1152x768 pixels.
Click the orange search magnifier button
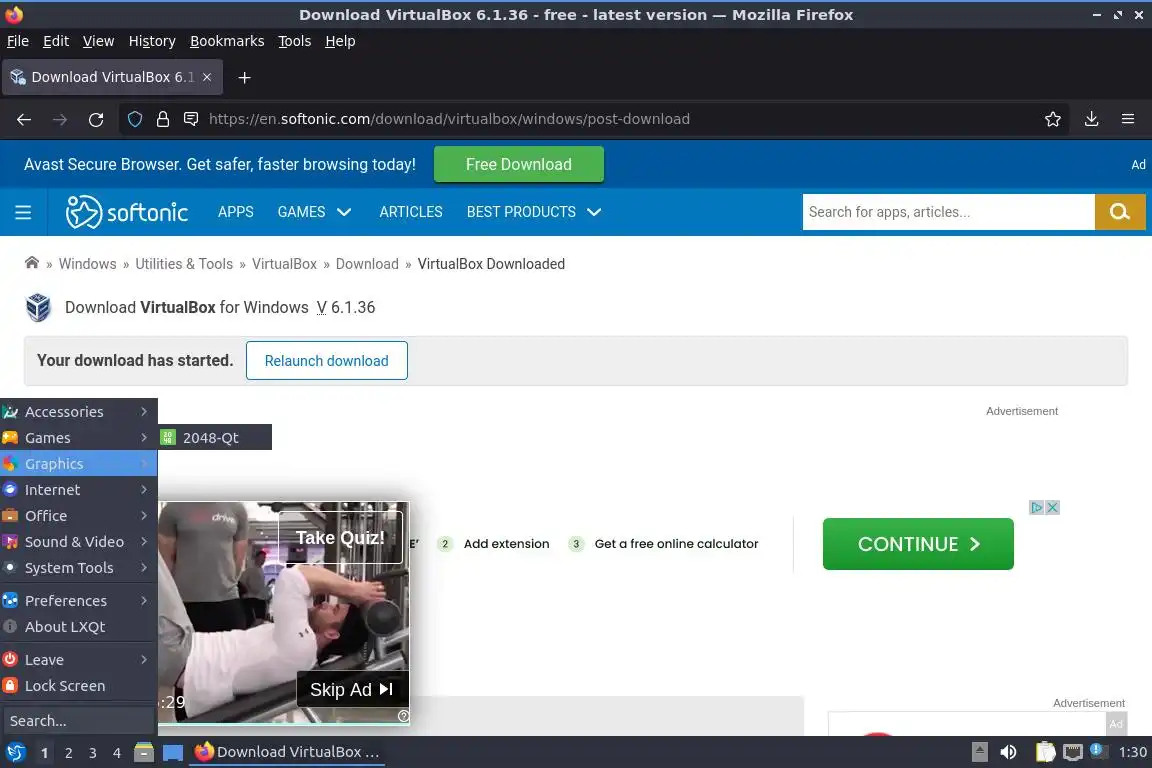[1120, 212]
